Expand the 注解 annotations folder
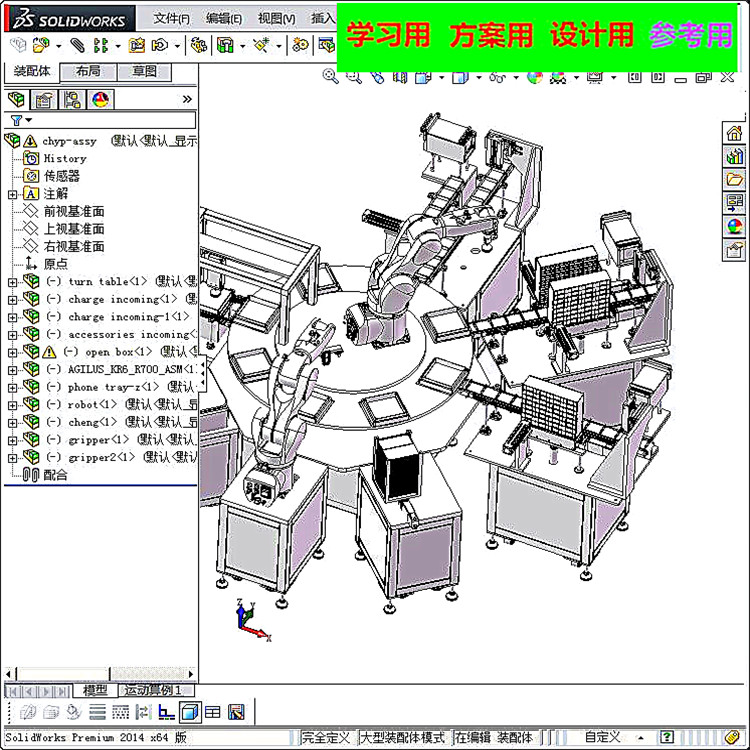Image resolution: width=750 pixels, height=750 pixels. point(12,194)
